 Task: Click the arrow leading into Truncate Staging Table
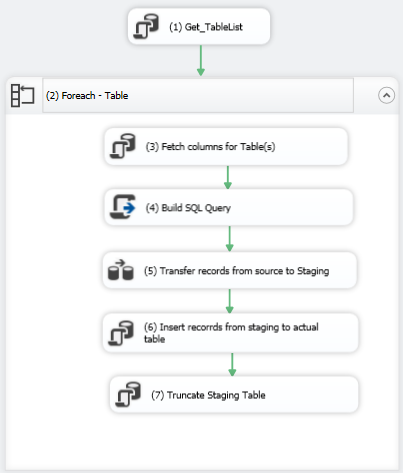tap(232, 365)
